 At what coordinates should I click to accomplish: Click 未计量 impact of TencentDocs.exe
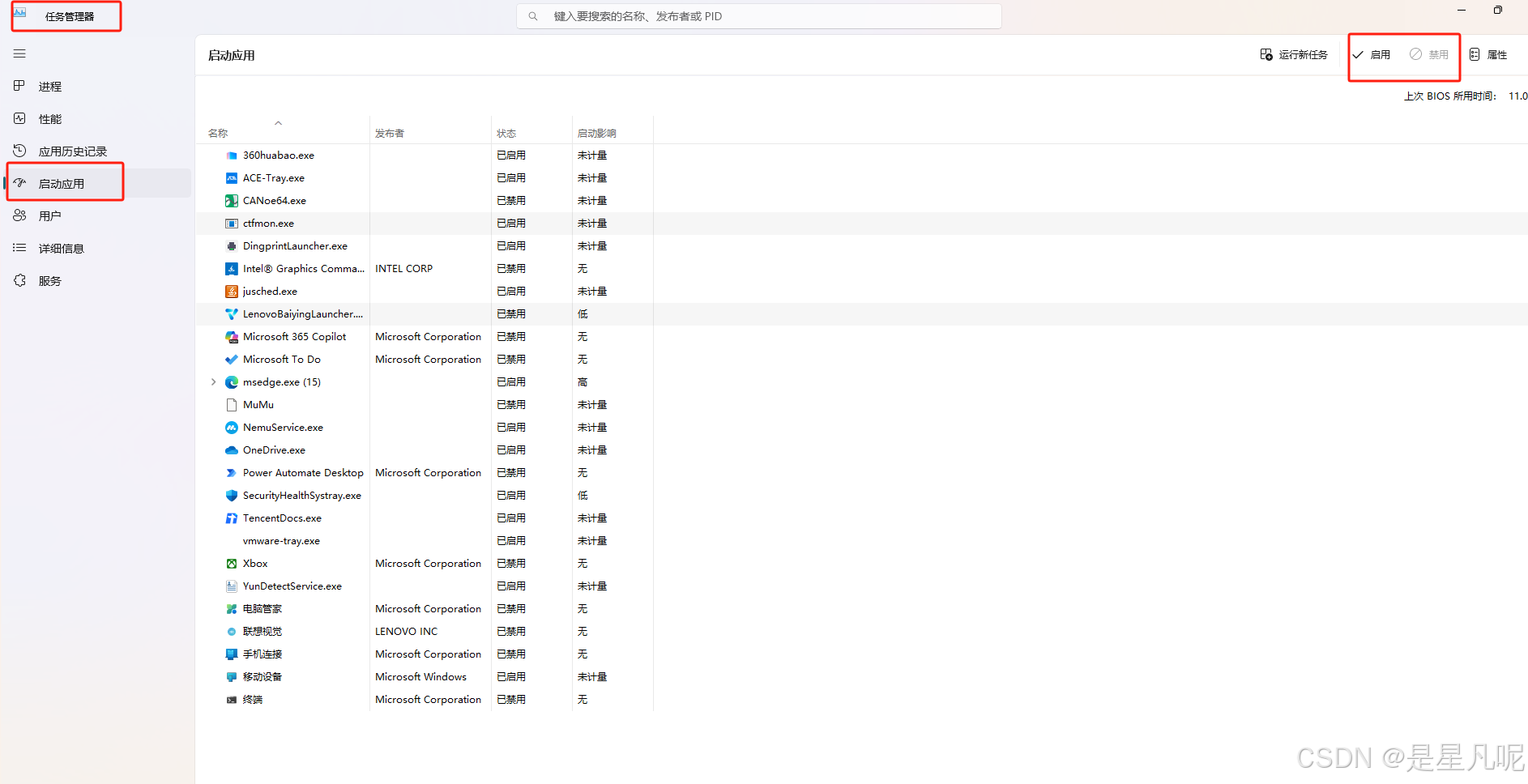(592, 518)
